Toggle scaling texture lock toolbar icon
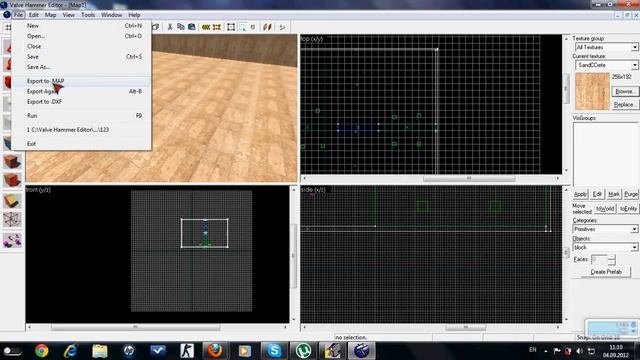640x360 pixels. (267, 27)
